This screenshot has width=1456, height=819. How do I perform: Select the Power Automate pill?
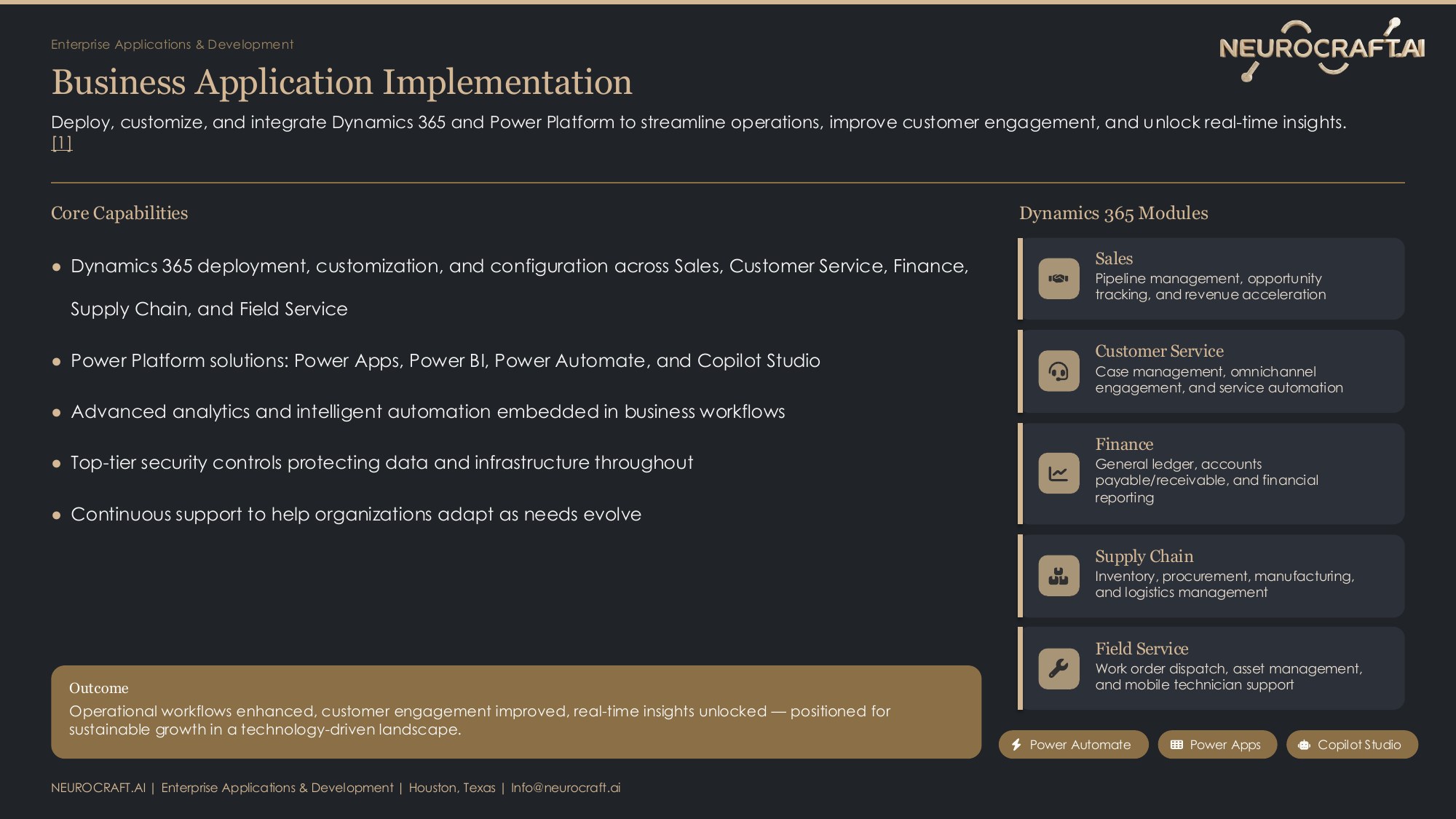[x=1073, y=745]
